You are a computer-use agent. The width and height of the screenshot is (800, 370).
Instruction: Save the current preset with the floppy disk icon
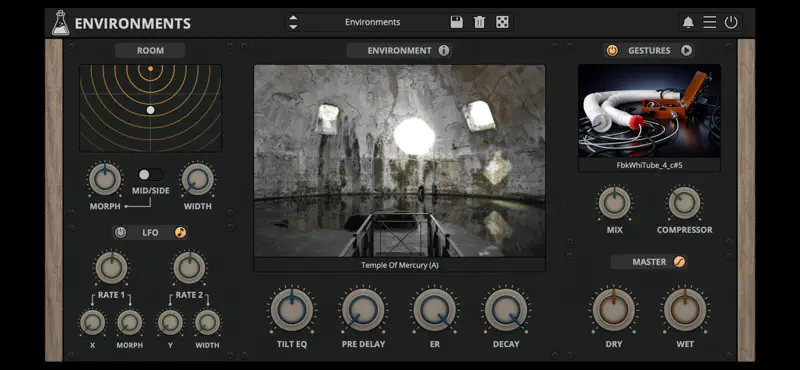click(457, 22)
